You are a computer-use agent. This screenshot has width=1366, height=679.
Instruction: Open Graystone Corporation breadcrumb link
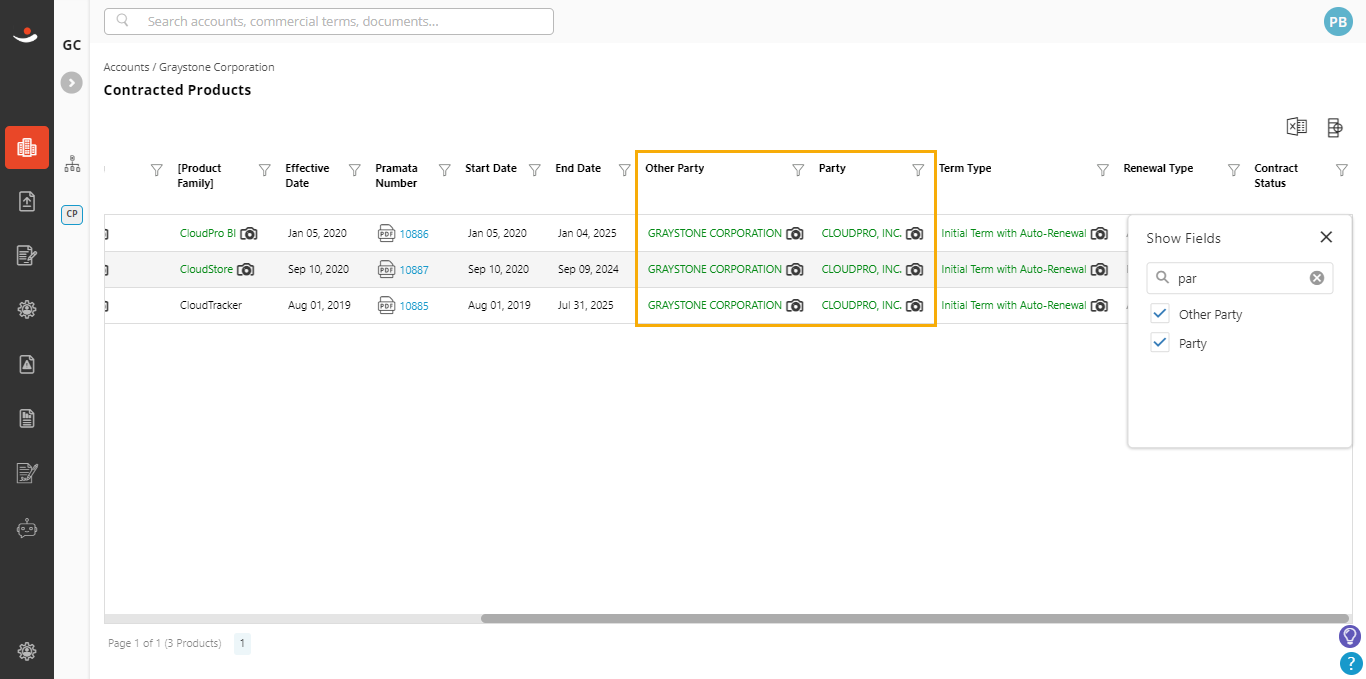click(x=217, y=67)
